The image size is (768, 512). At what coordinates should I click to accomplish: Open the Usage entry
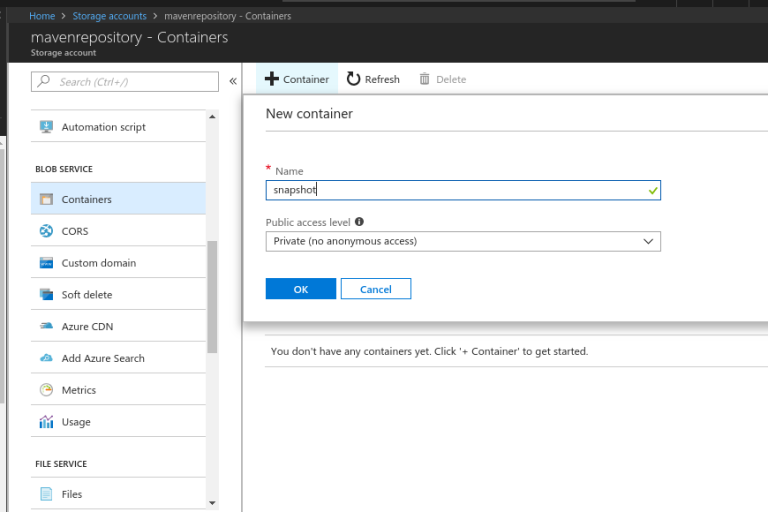tap(118, 422)
